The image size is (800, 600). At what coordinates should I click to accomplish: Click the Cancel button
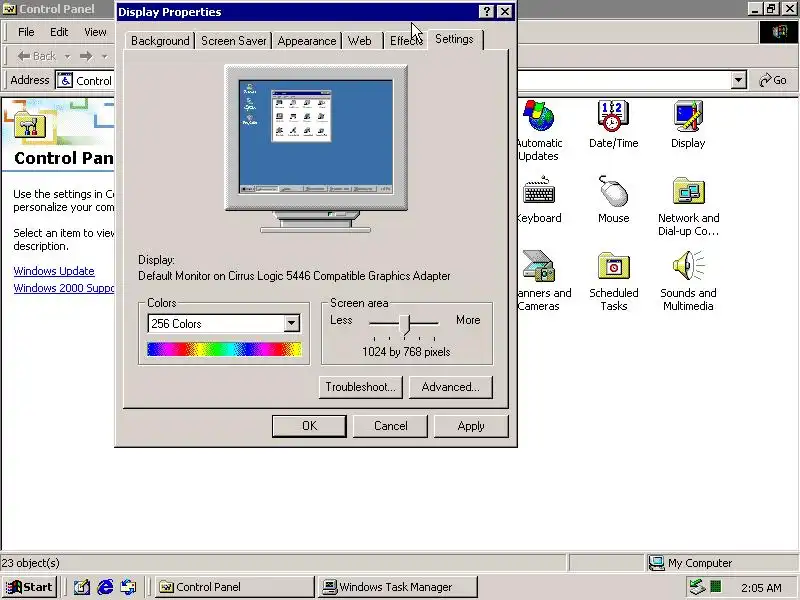click(x=390, y=426)
